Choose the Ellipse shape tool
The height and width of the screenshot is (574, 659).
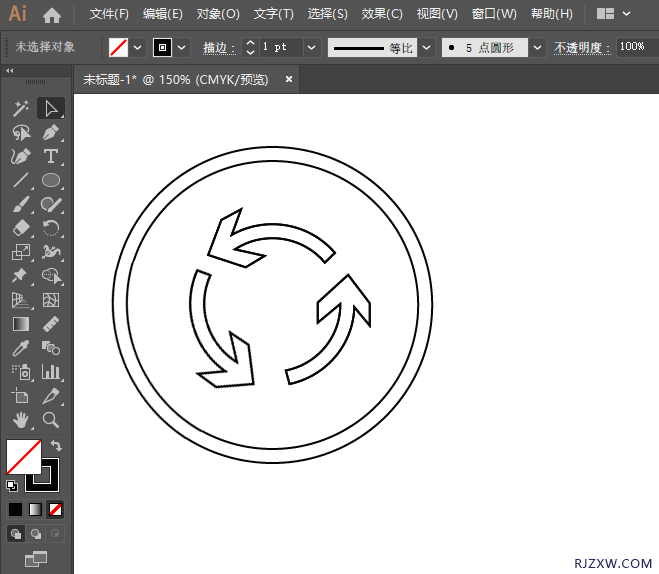click(x=51, y=181)
